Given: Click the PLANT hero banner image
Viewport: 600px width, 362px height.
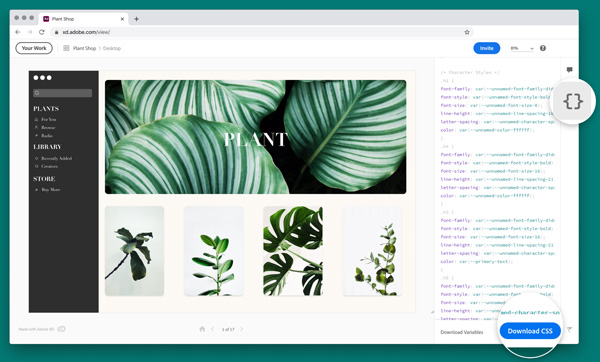Looking at the screenshot, I should pyautogui.click(x=256, y=137).
